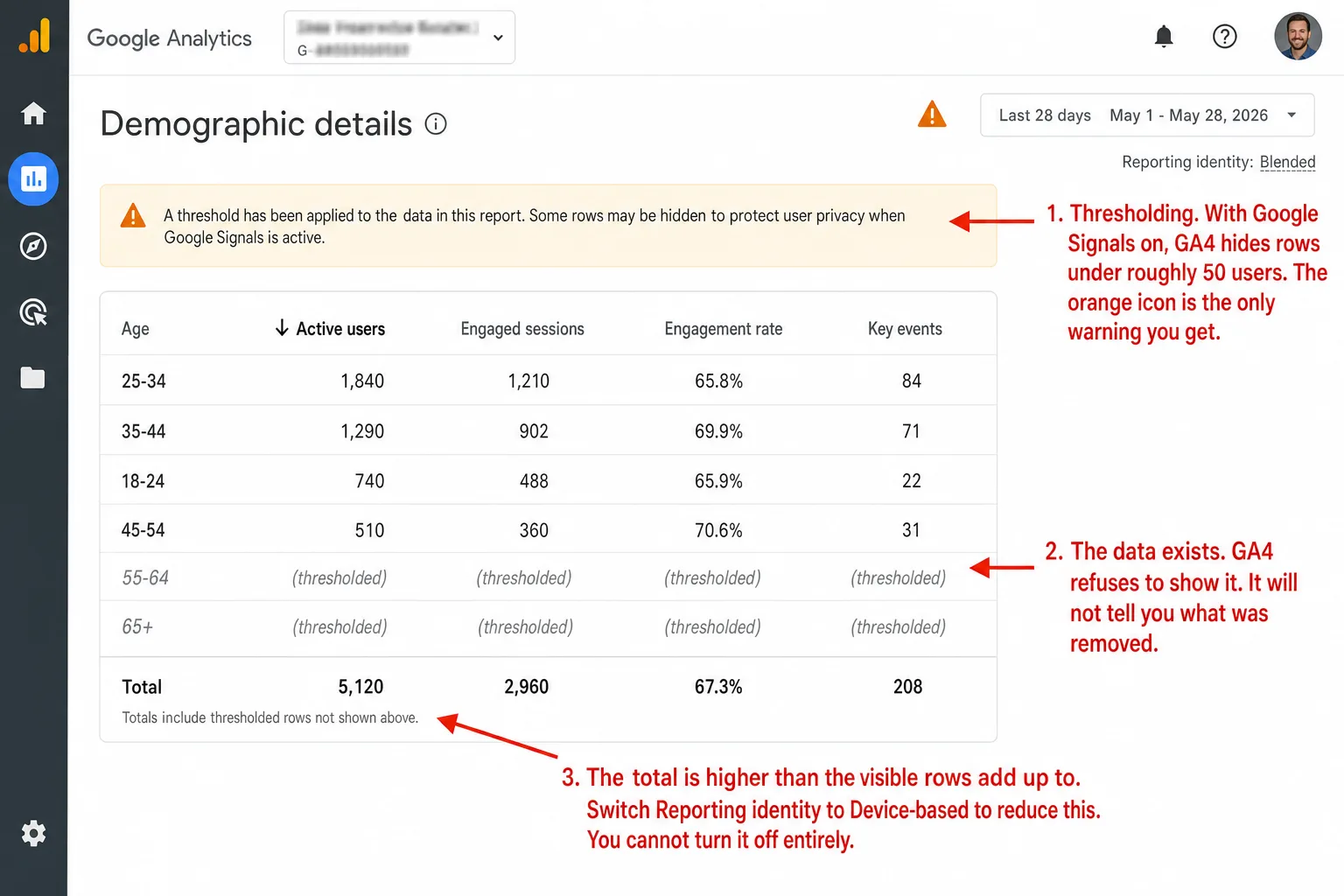
Task: Click engagement rate 65.9%
Action: coord(718,481)
